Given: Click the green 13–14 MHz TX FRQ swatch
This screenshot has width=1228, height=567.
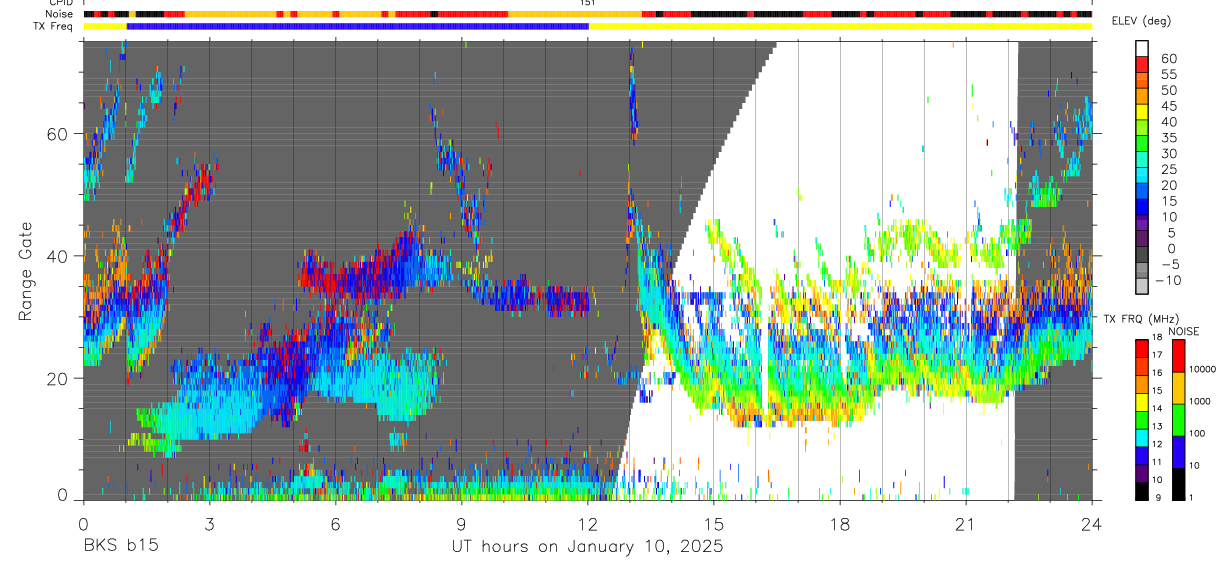Looking at the screenshot, I should 1142,418.
